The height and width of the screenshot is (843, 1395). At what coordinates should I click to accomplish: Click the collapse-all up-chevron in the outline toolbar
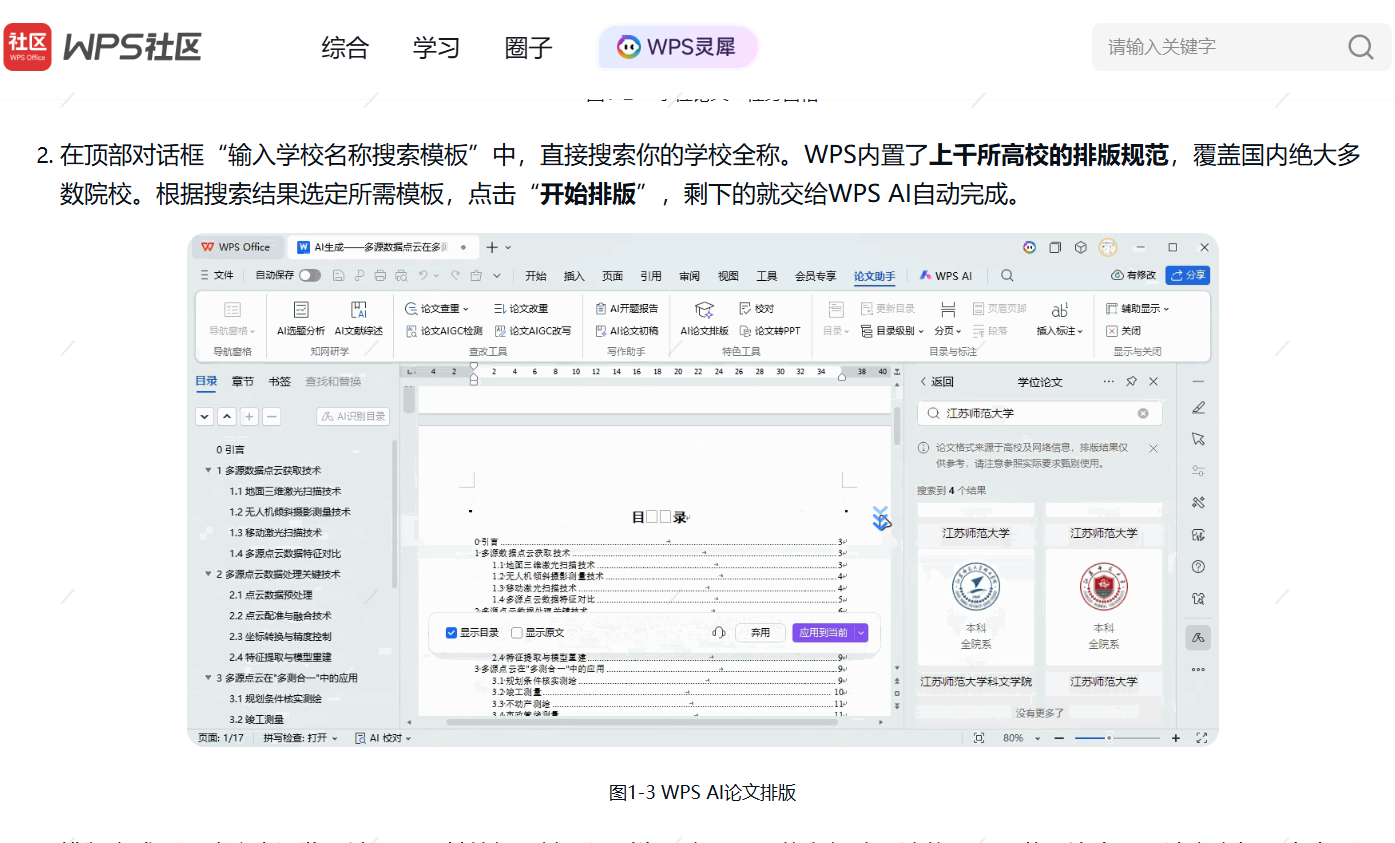227,417
